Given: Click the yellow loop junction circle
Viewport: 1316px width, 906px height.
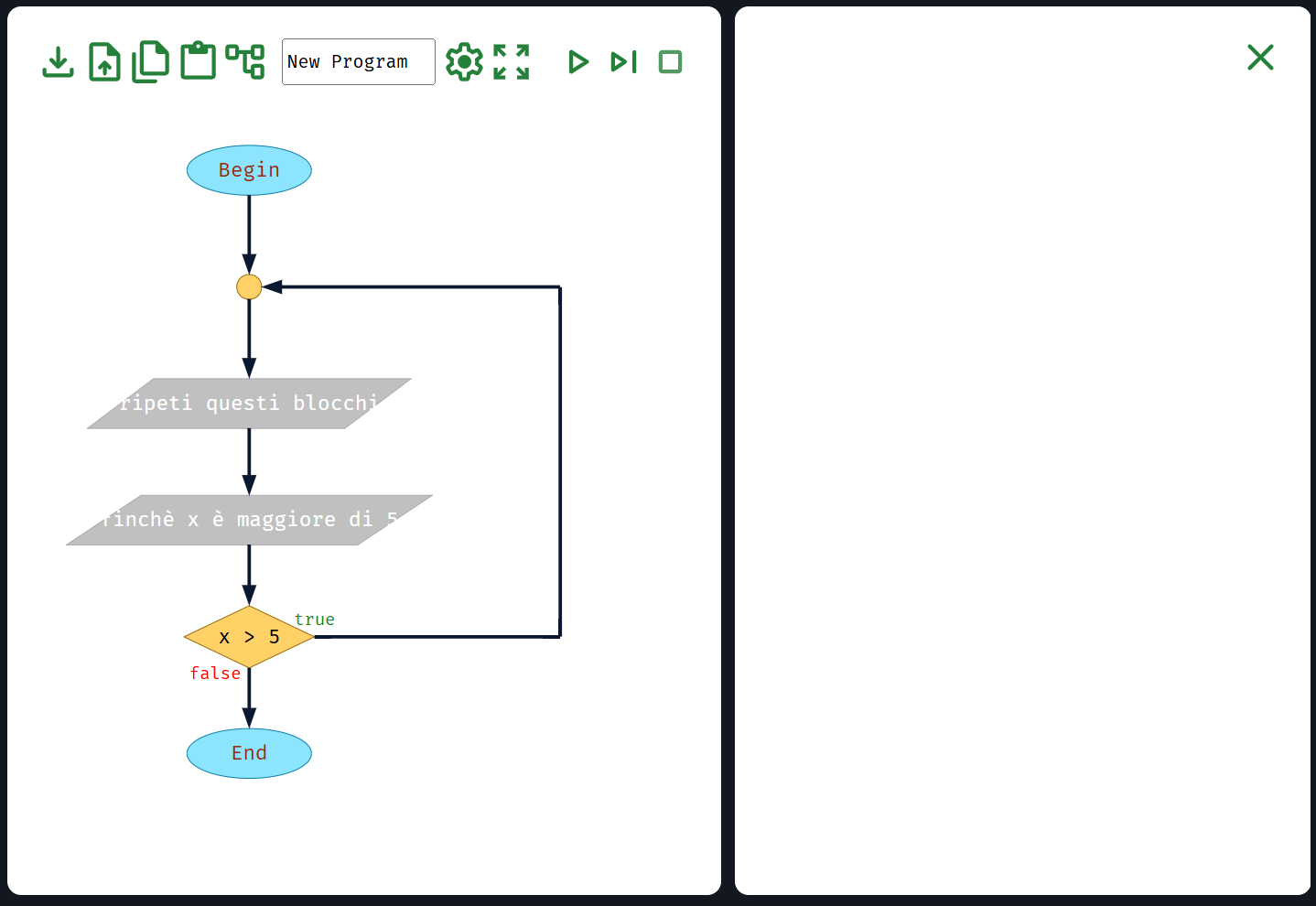Looking at the screenshot, I should (249, 287).
